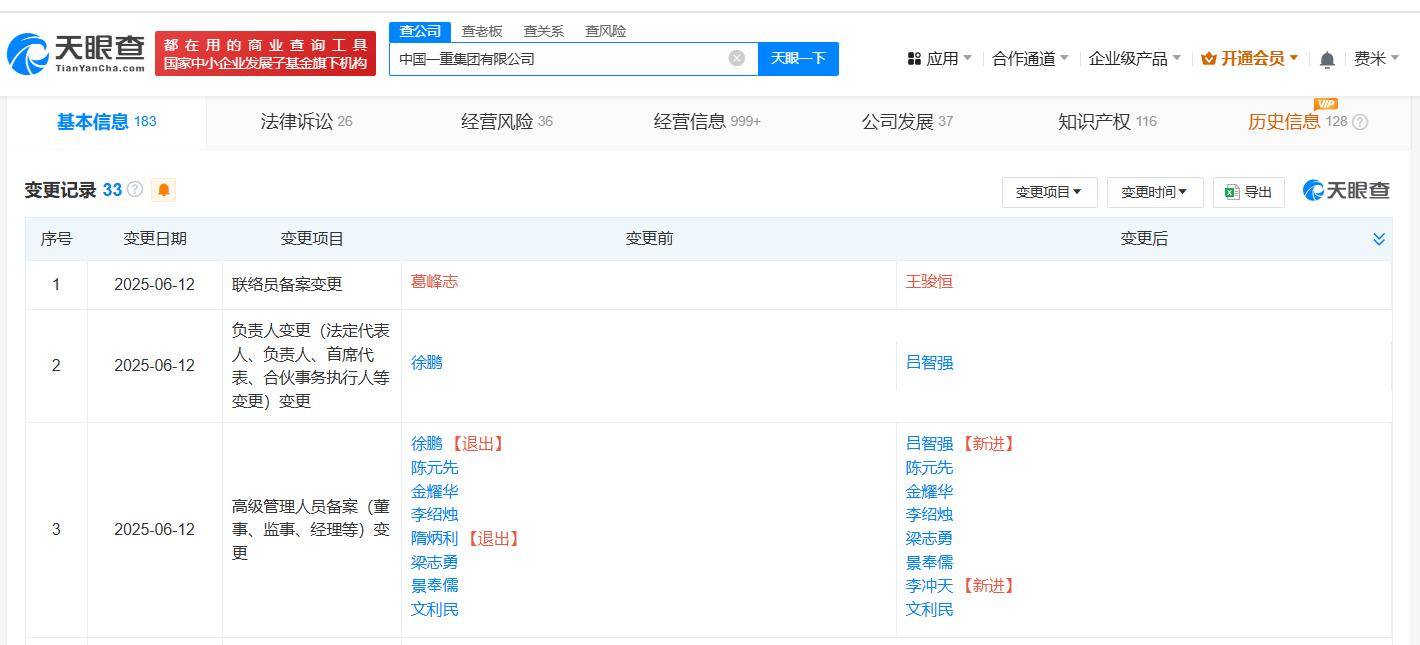The height and width of the screenshot is (645, 1420).
Task: Click the 天眼查 logo
Action: click(x=76, y=53)
